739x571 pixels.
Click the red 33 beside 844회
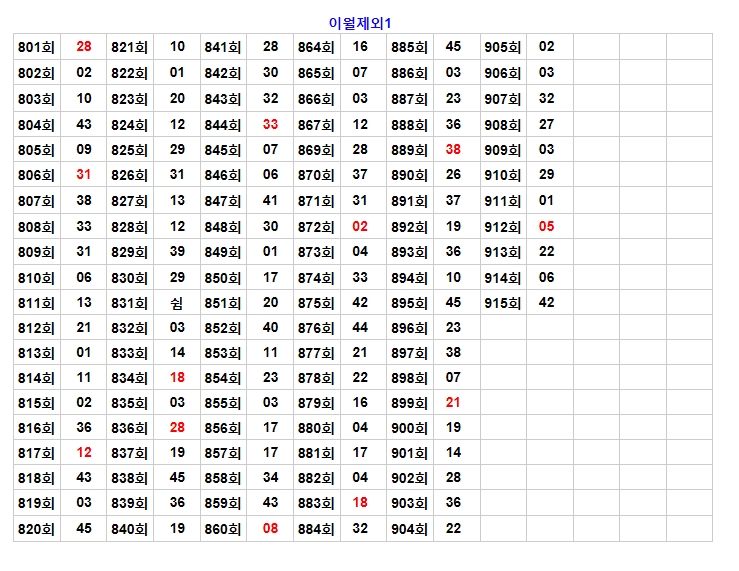click(271, 125)
